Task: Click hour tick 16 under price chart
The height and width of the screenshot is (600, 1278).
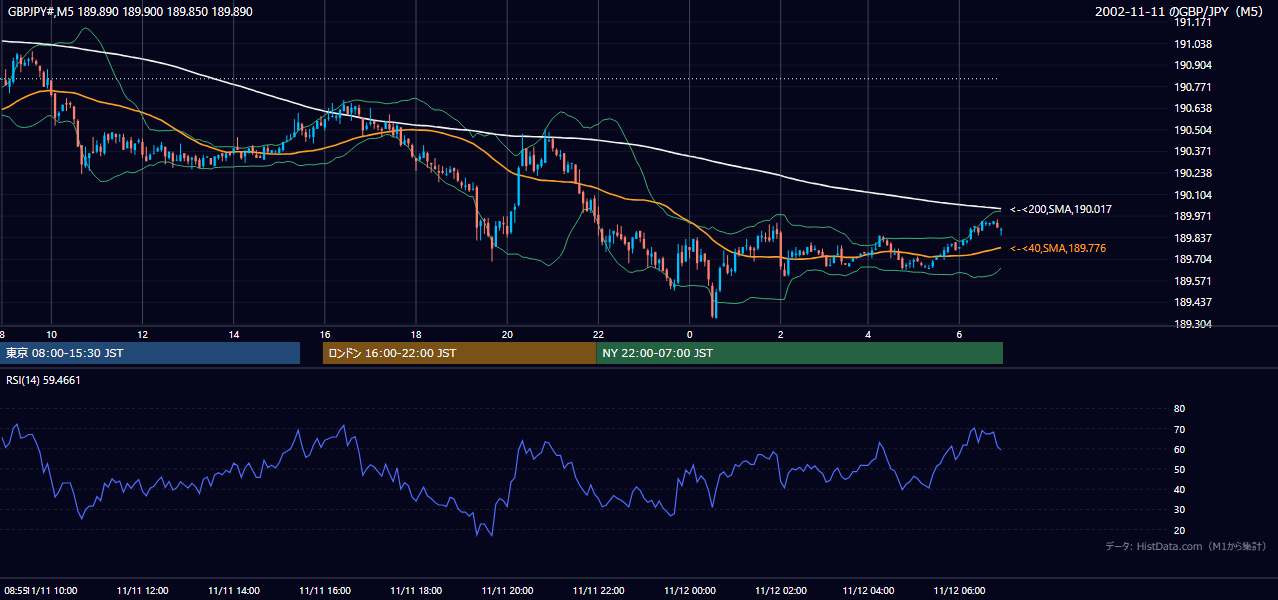Action: [325, 334]
